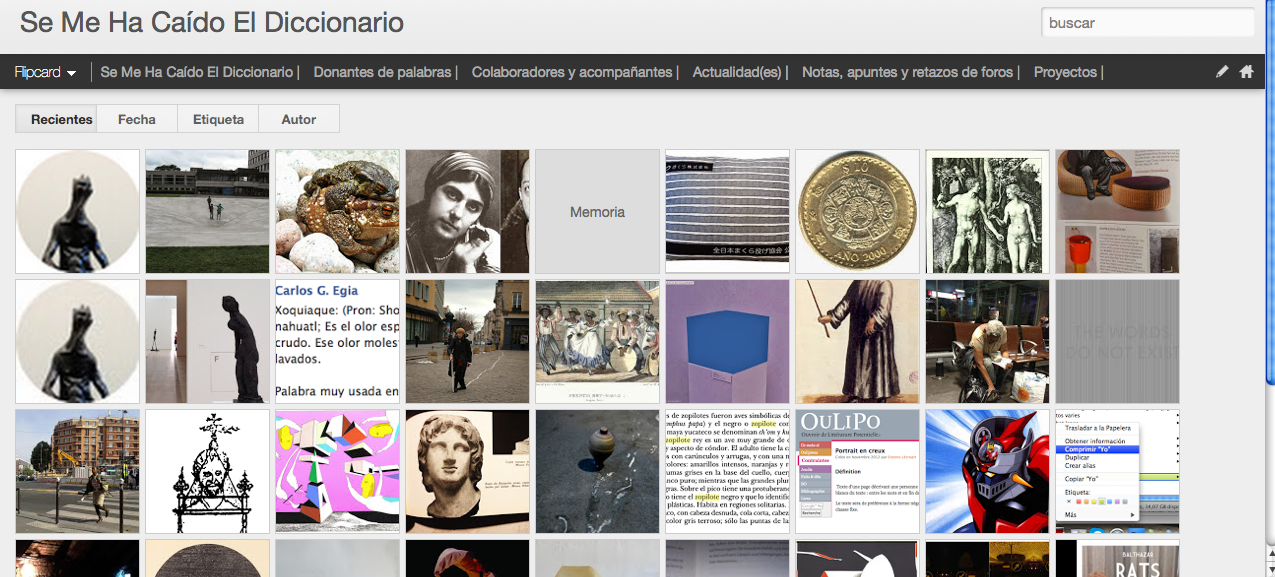Select the Recientes filter tab
Viewport: 1275px width, 577px height.
click(61, 119)
